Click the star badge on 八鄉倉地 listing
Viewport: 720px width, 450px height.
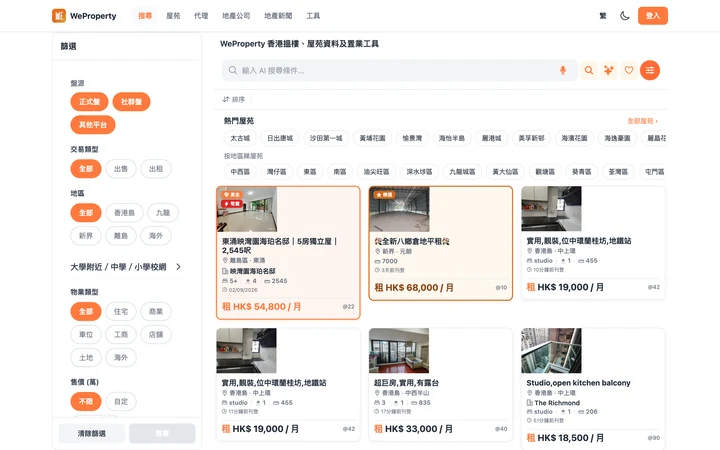click(x=384, y=195)
